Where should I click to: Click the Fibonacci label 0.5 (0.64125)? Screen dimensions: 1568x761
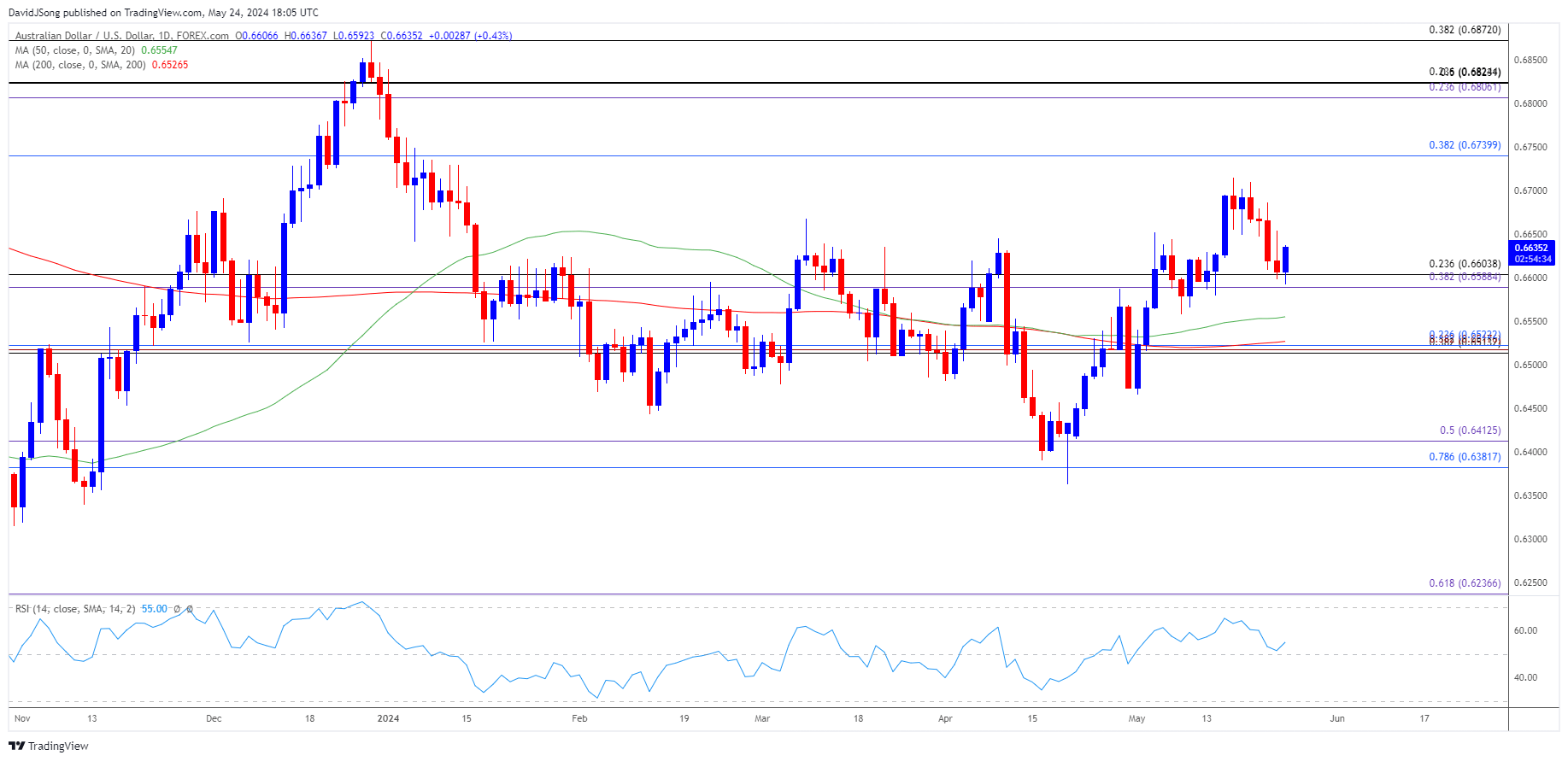click(x=1470, y=430)
